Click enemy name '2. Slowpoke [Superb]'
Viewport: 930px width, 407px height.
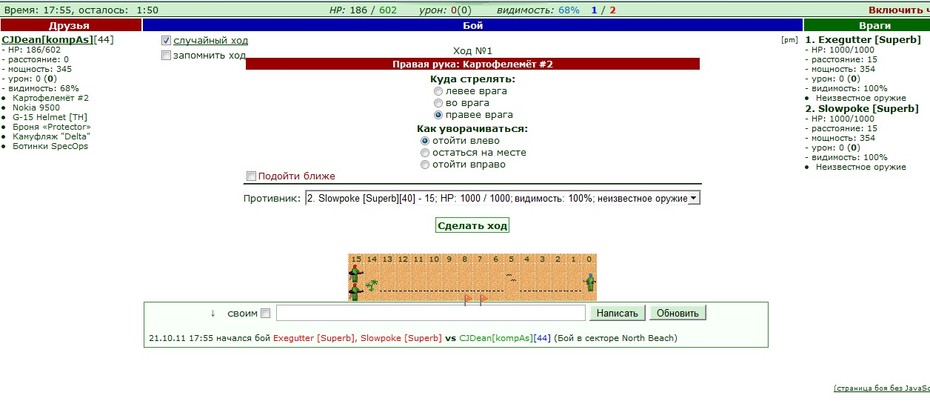(862, 109)
